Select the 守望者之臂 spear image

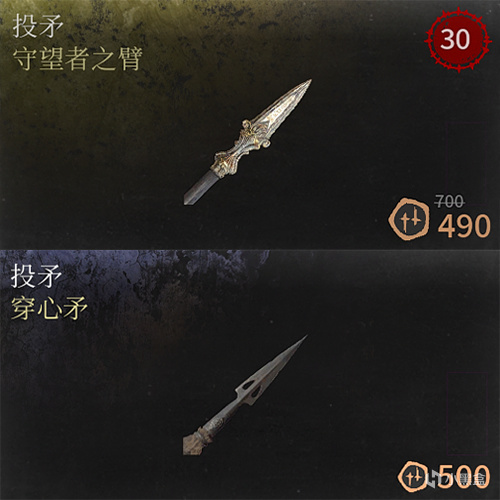(248, 142)
